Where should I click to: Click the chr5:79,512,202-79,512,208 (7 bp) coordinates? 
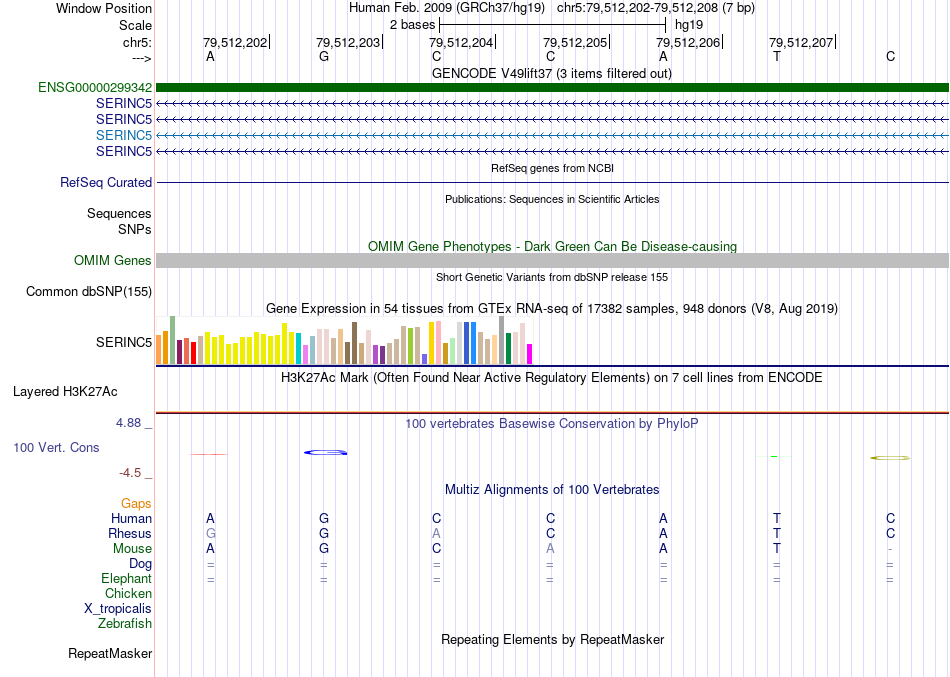(656, 8)
